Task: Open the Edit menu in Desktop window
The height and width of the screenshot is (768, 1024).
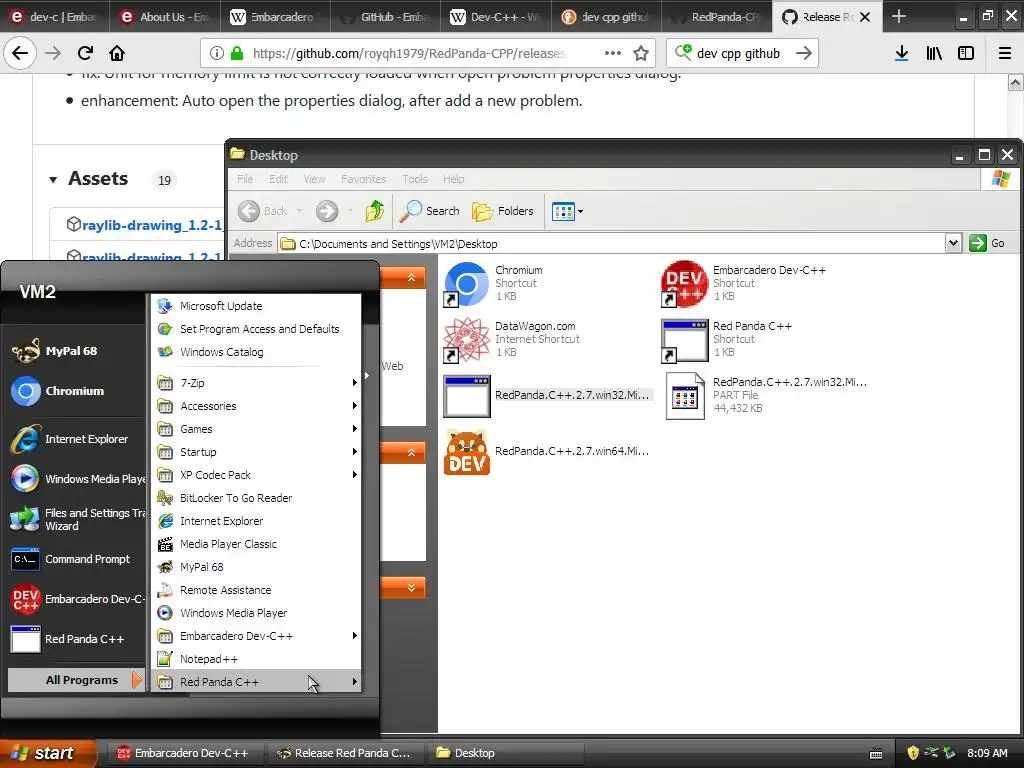Action: tap(278, 179)
